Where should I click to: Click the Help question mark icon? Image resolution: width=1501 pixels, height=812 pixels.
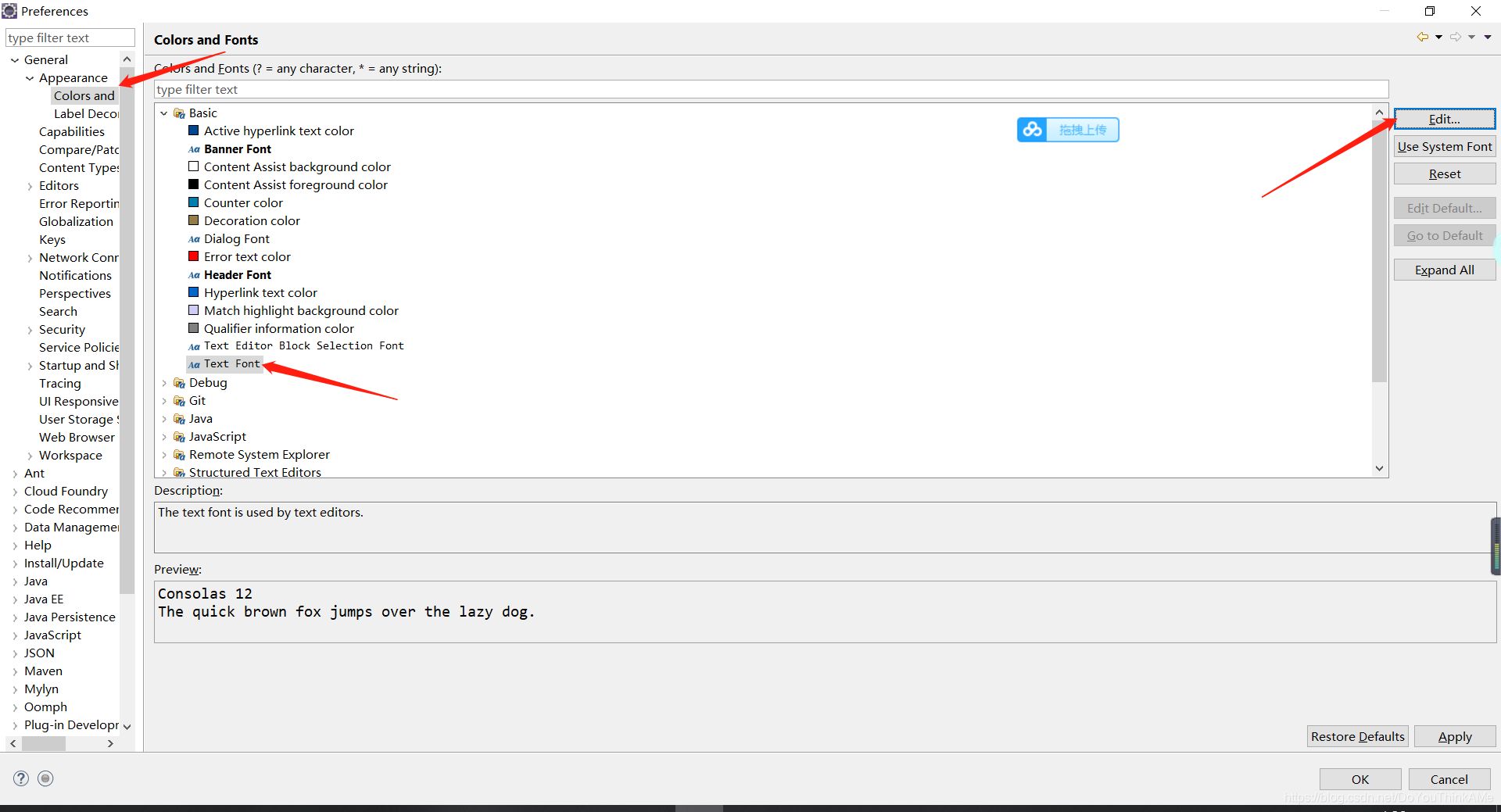(21, 778)
